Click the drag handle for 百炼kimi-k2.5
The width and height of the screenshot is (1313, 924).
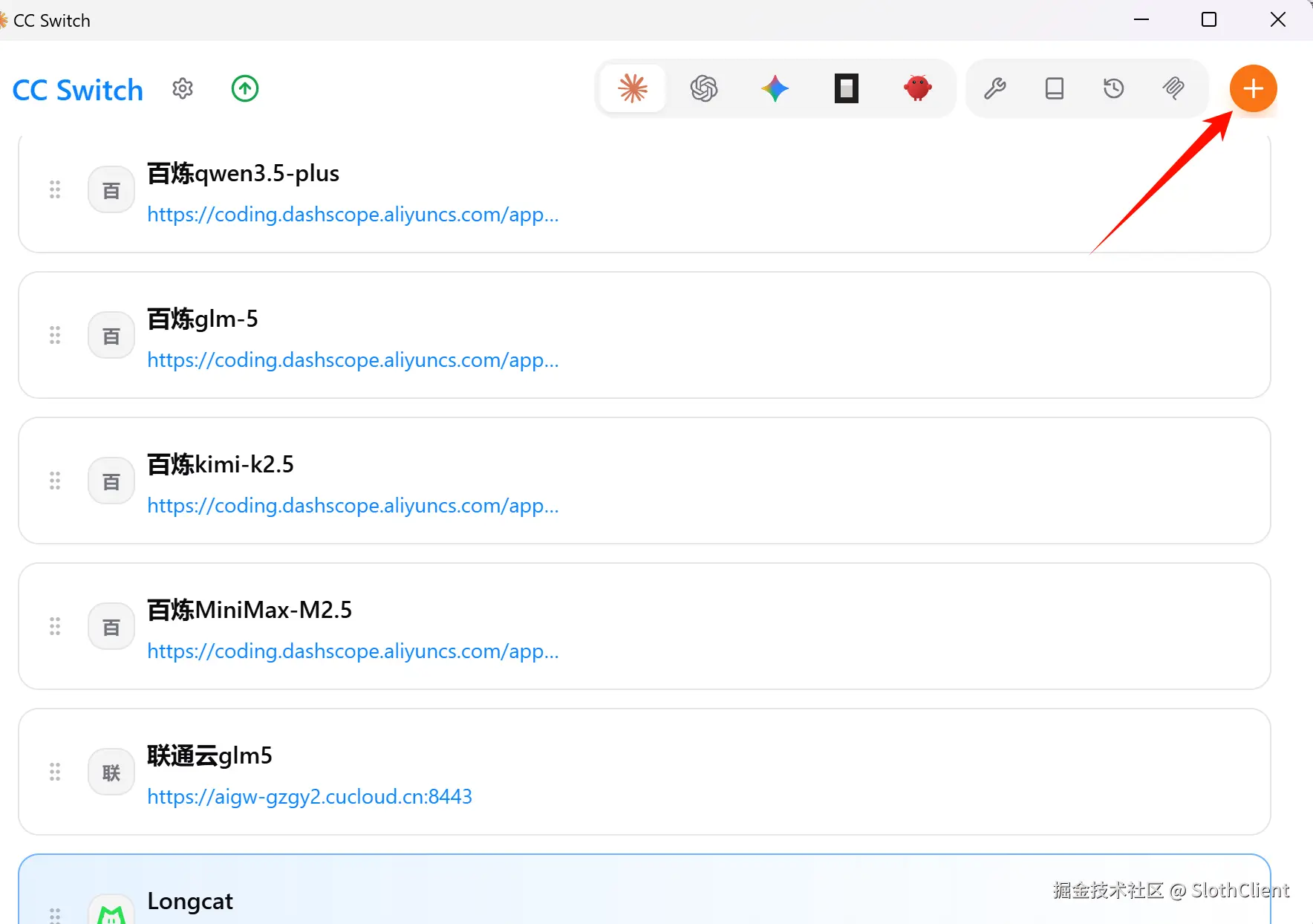[x=55, y=481]
